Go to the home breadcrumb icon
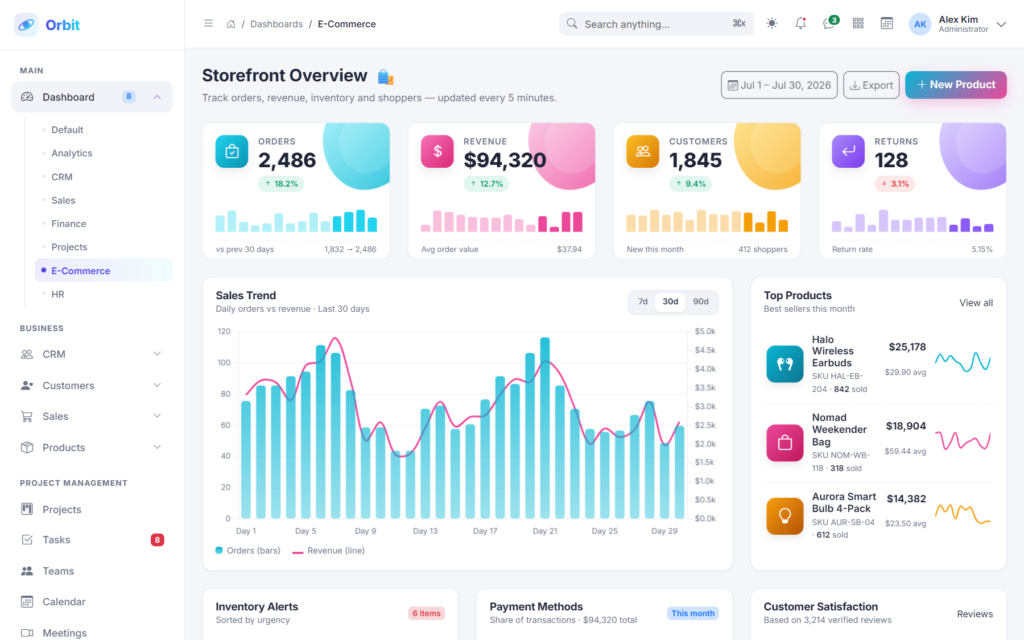Viewport: 1024px width, 640px height. point(231,24)
